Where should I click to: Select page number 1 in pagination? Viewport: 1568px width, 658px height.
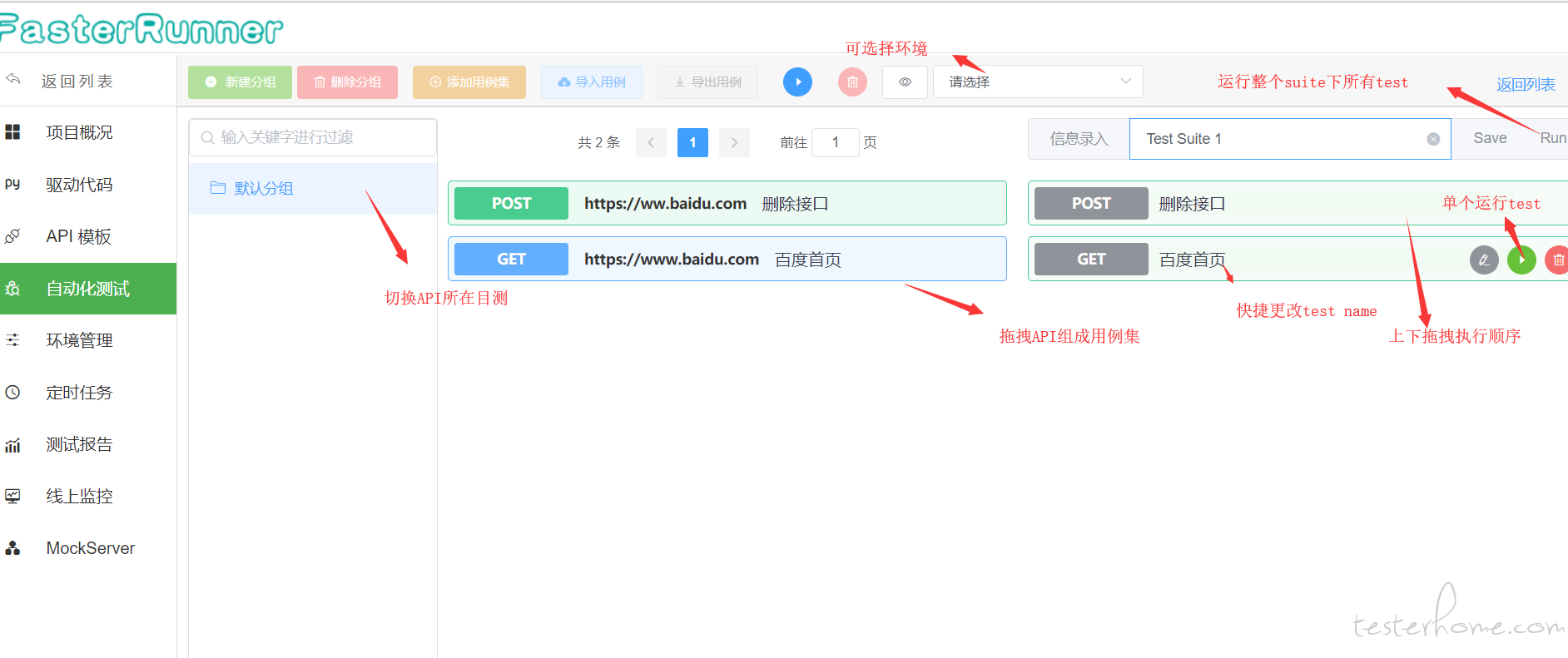[692, 142]
